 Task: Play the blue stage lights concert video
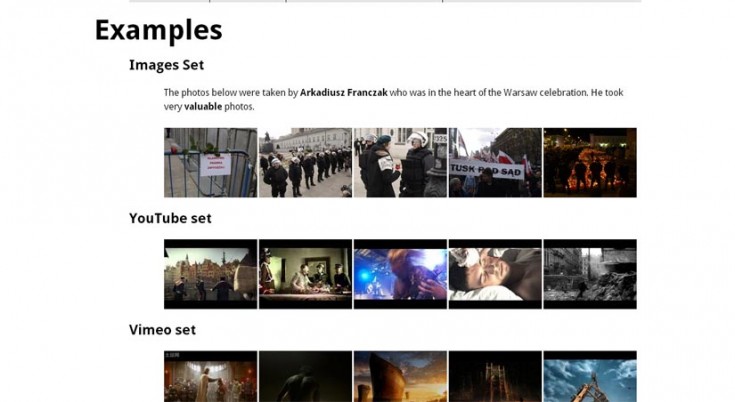(400, 274)
